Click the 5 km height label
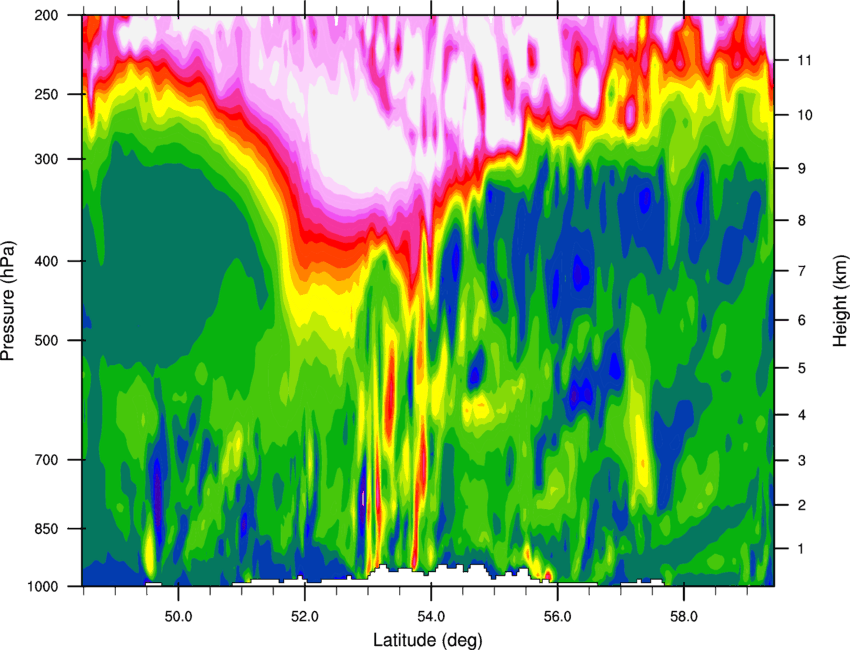850x650 pixels. 802,368
